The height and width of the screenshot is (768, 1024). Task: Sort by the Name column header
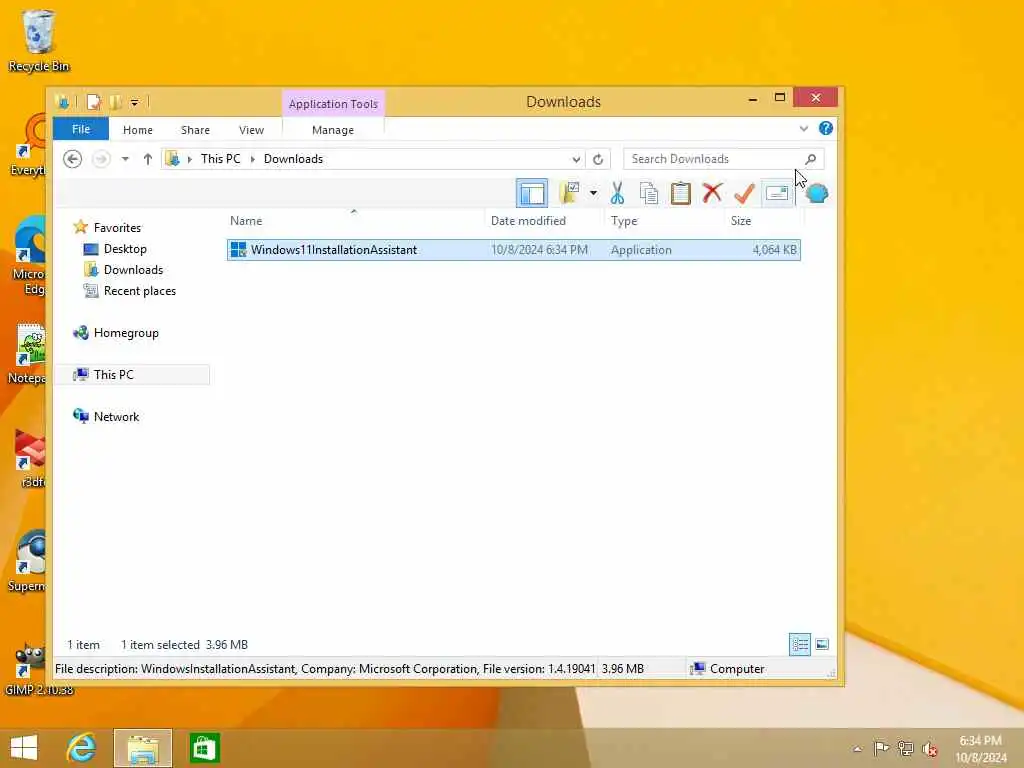click(x=246, y=221)
